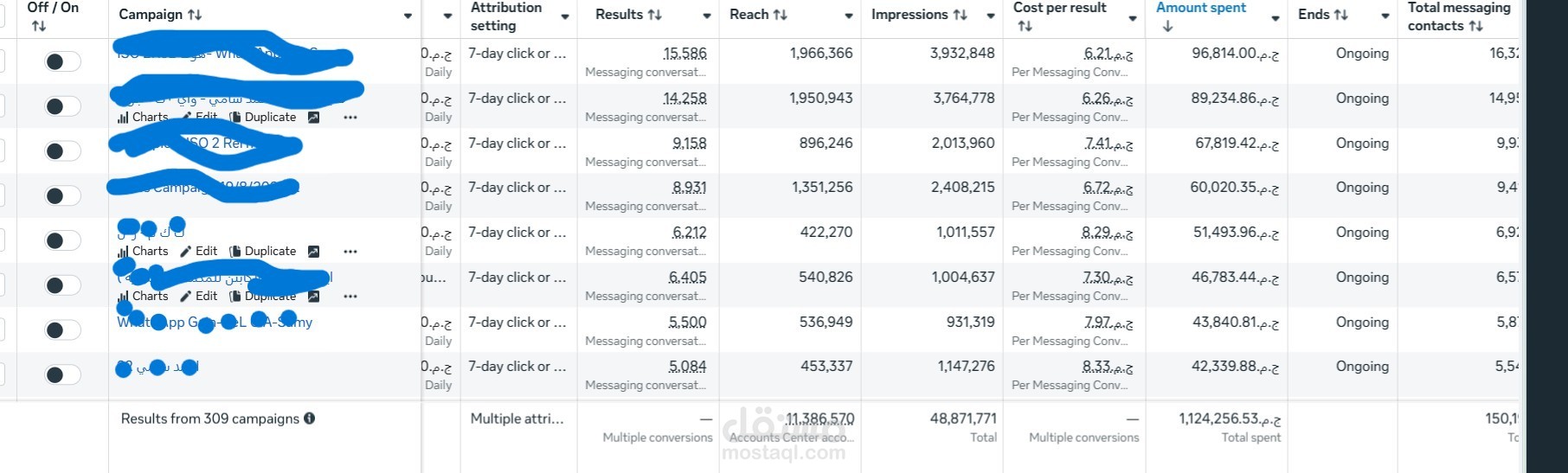Expand the Cost per result column dropdown
Screen dimensions: 1568x473
[1132, 18]
